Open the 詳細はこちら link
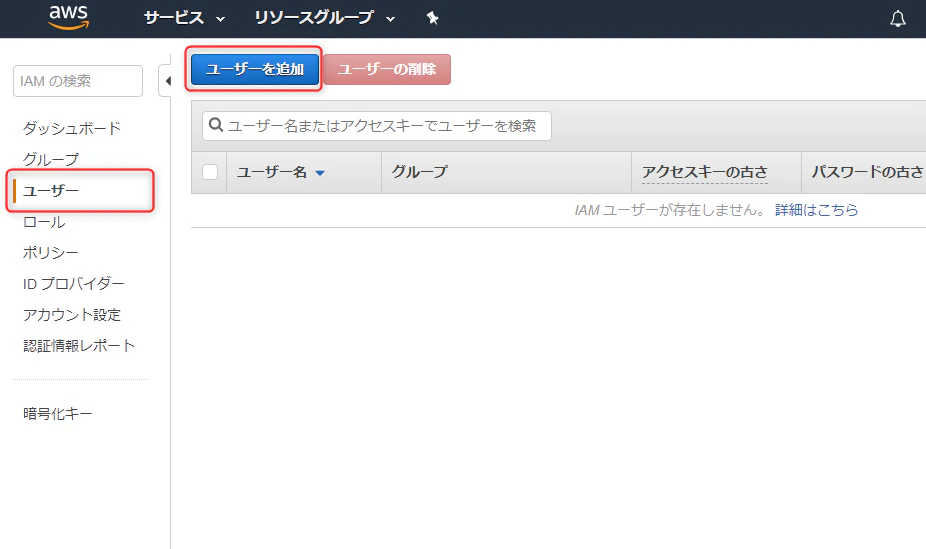 coord(816,210)
